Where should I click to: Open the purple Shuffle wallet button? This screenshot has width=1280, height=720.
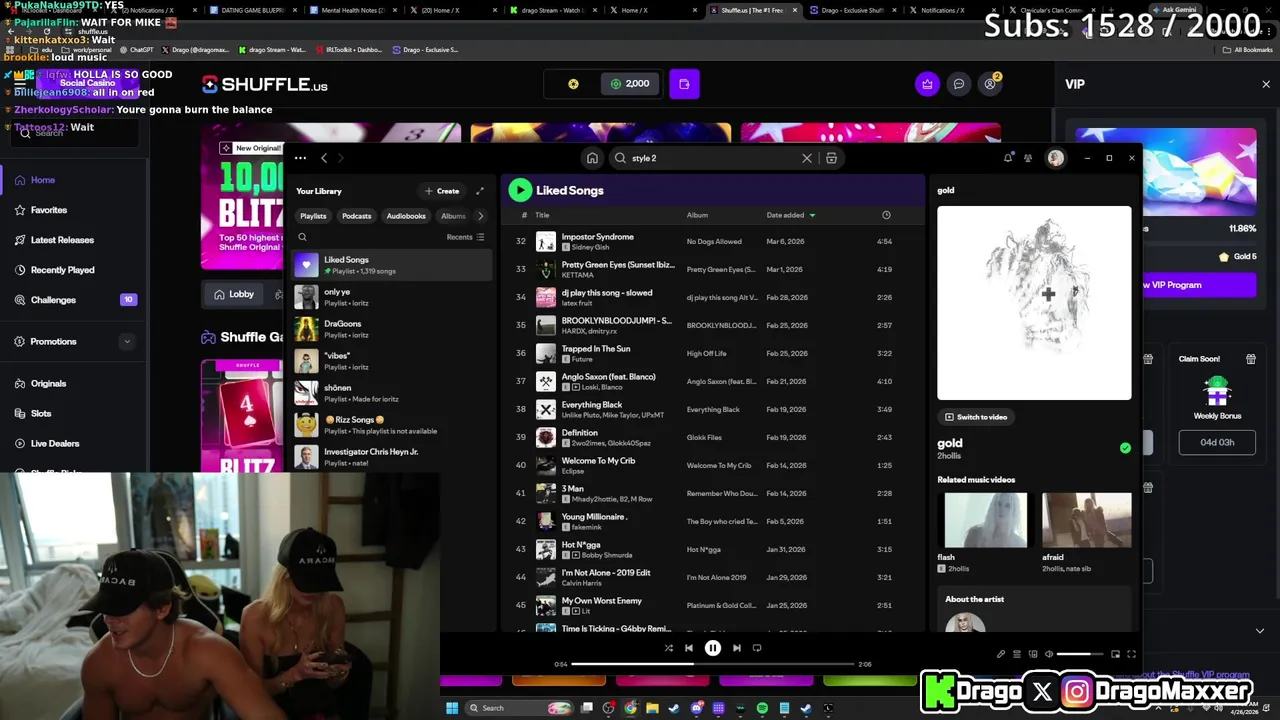coord(684,84)
